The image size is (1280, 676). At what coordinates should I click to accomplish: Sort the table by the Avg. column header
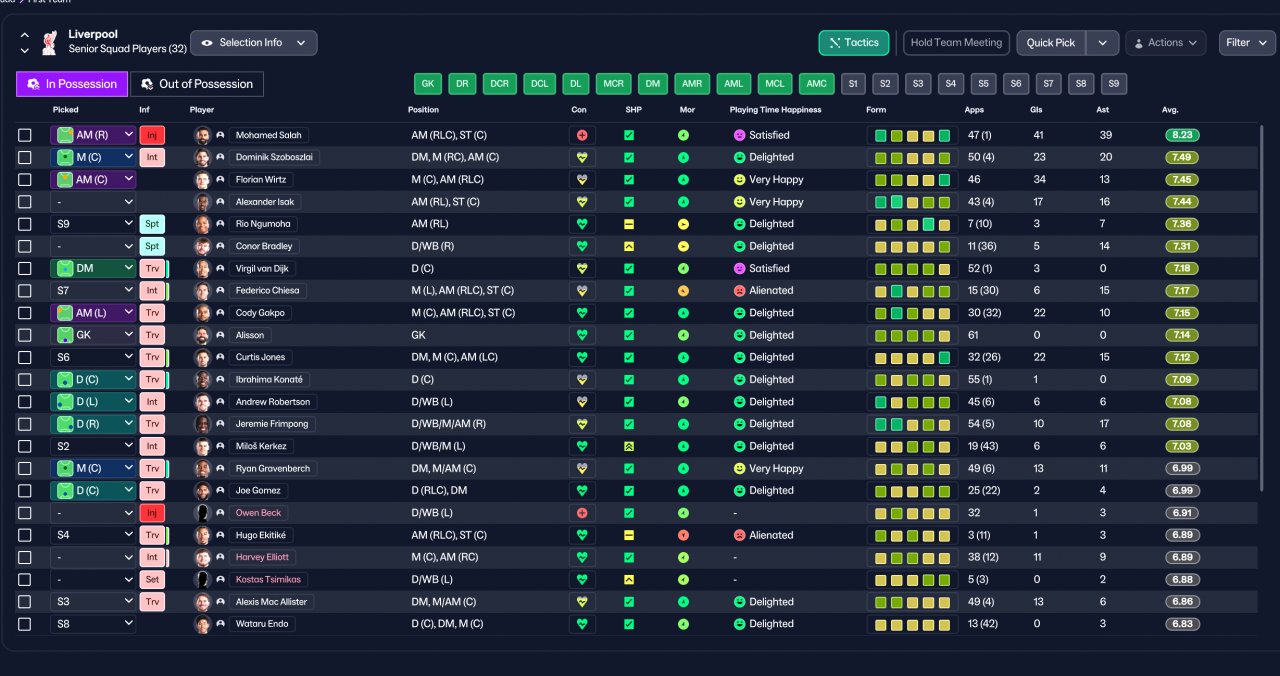click(x=1170, y=110)
